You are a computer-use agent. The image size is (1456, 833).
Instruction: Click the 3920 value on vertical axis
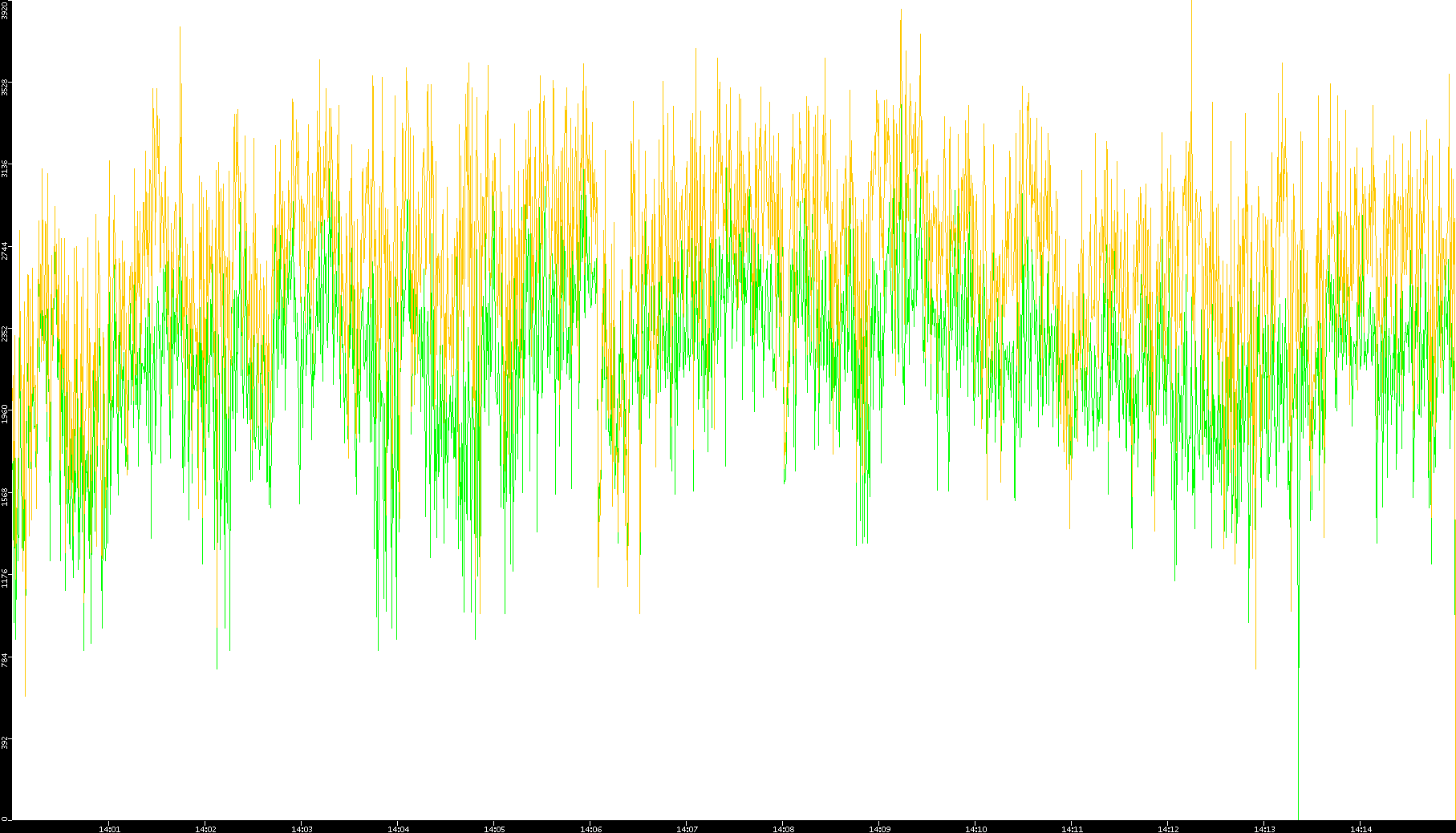click(x=5, y=10)
